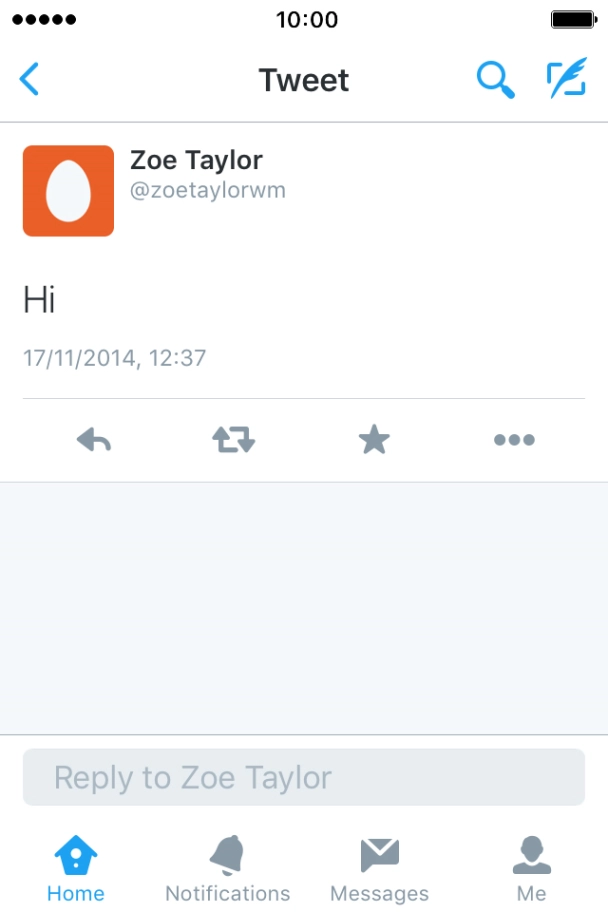This screenshot has height=912, width=608.
Task: Tap the tweet text "Hi"
Action: coord(39,299)
